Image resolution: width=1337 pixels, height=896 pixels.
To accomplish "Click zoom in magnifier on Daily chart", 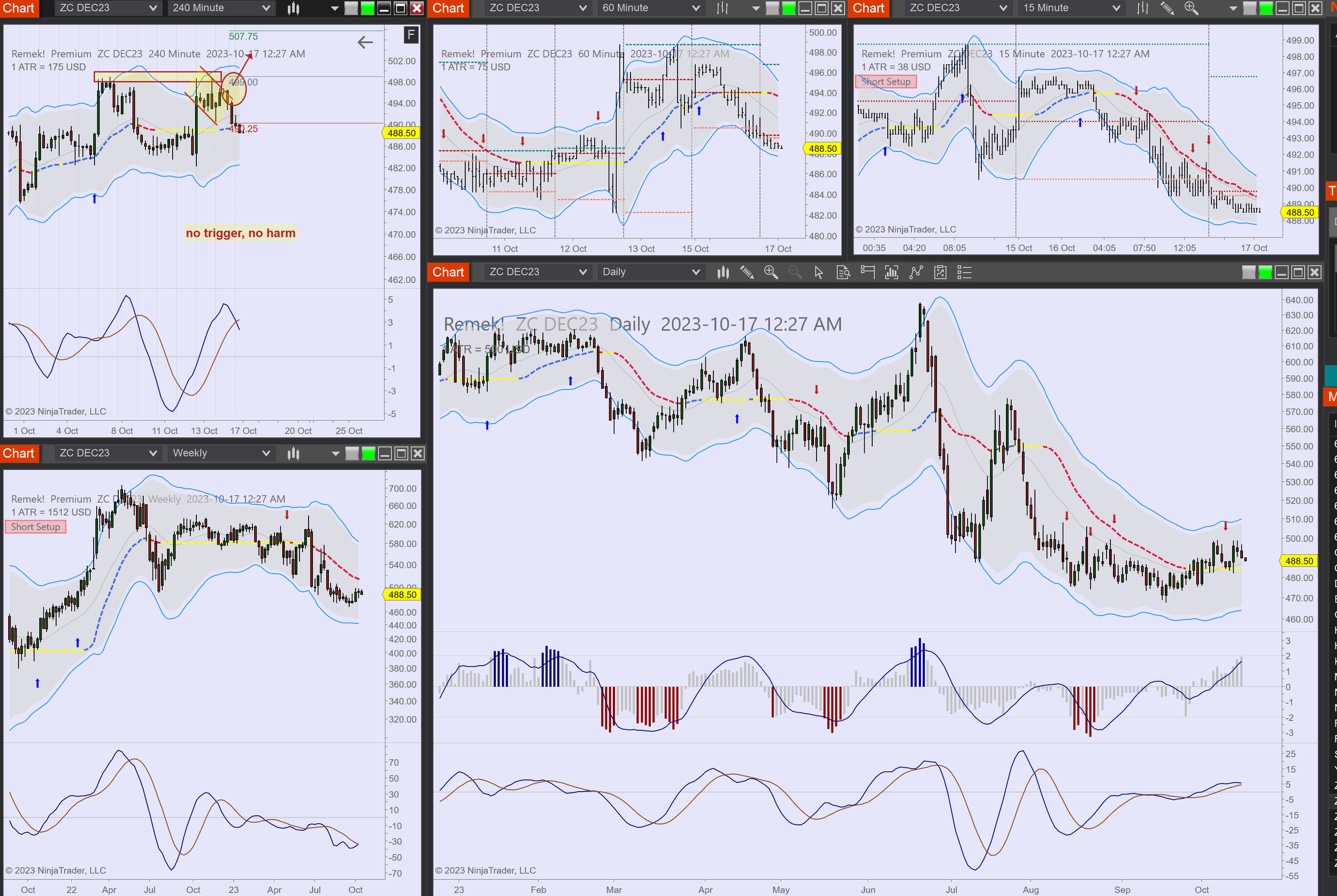I will 771,272.
